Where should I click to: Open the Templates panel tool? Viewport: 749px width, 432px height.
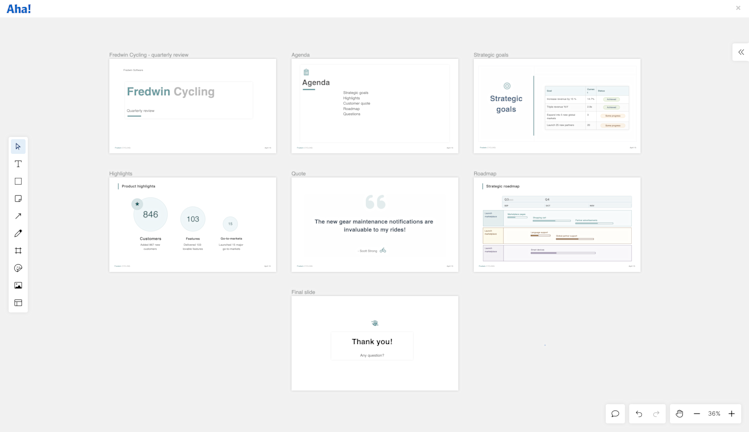click(18, 302)
